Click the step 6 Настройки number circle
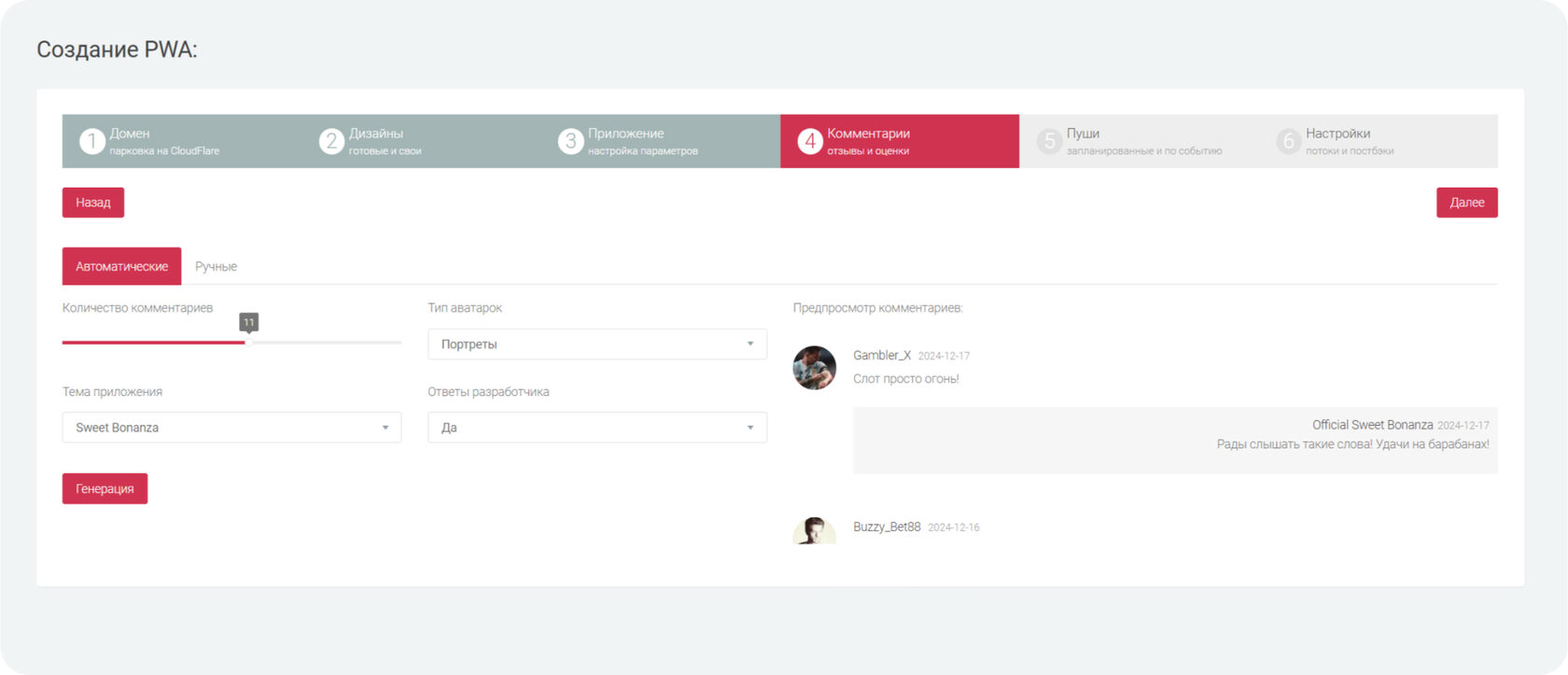Image resolution: width=1568 pixels, height=675 pixels. tap(1288, 141)
